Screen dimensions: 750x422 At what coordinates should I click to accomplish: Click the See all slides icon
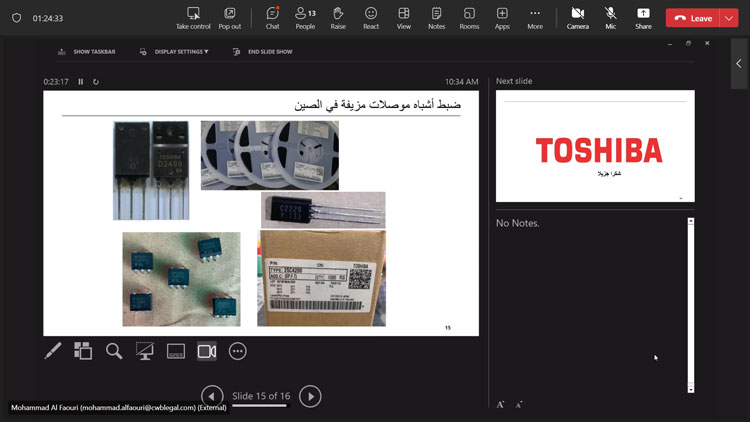coord(83,351)
